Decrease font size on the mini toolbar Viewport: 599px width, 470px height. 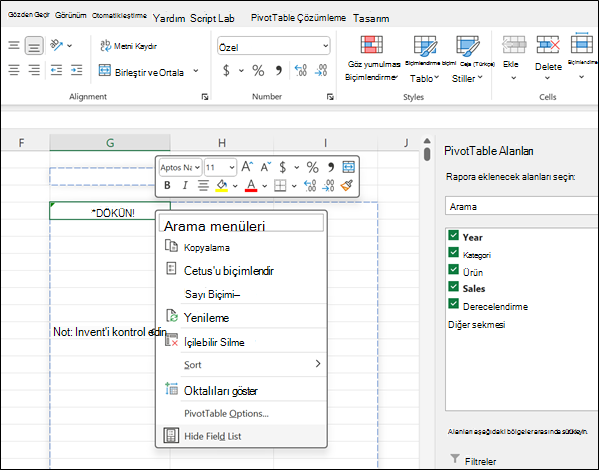tap(266, 167)
